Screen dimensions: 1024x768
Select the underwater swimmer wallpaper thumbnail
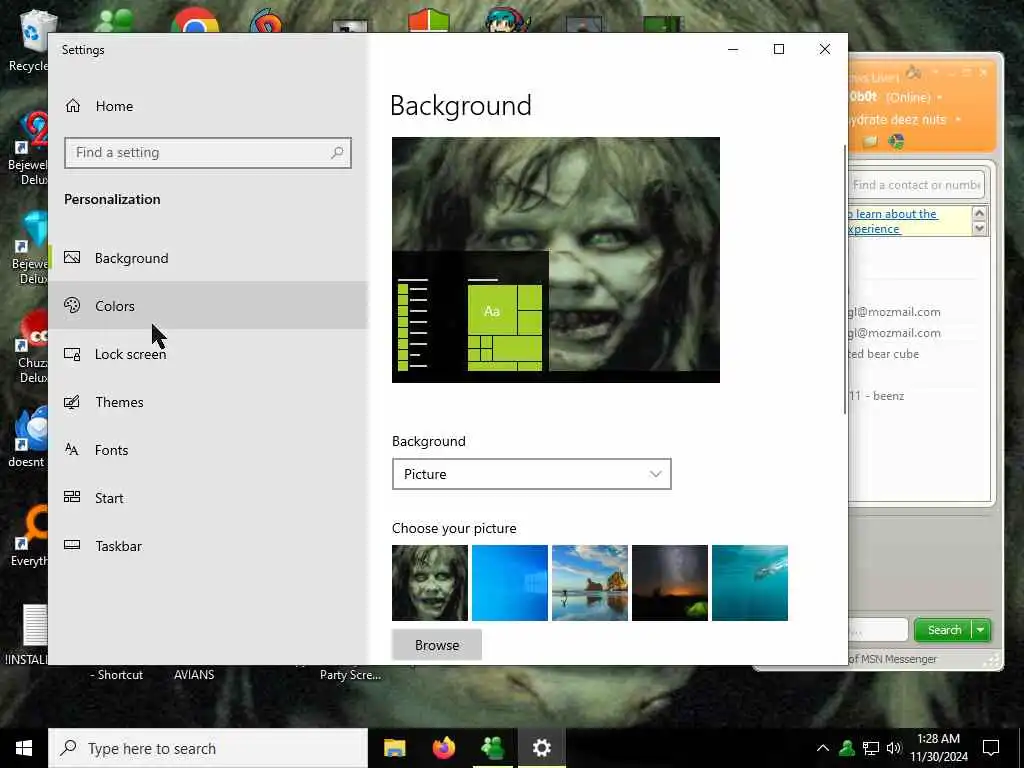click(750, 583)
